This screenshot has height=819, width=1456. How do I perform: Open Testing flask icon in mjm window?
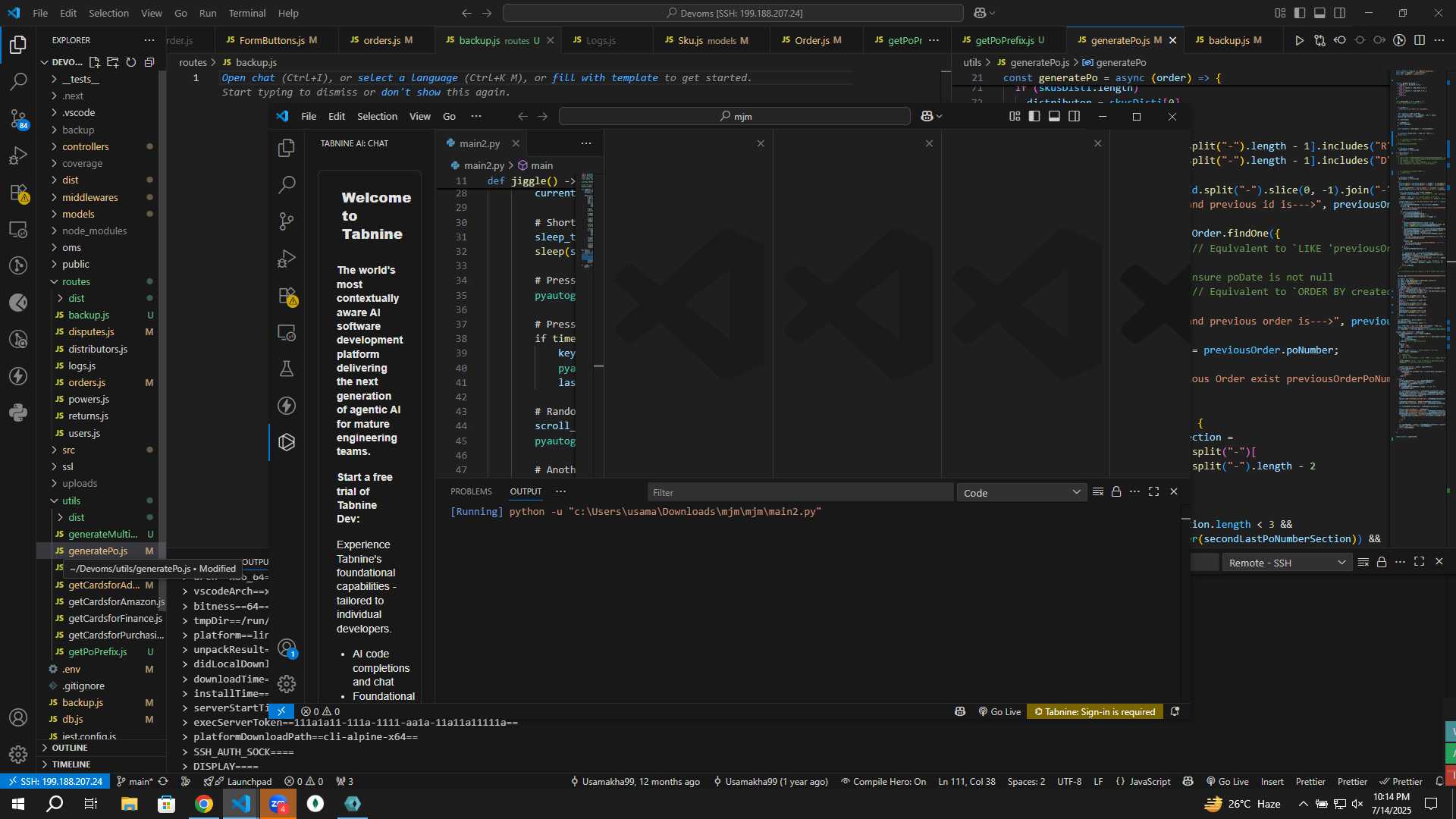pos(287,369)
